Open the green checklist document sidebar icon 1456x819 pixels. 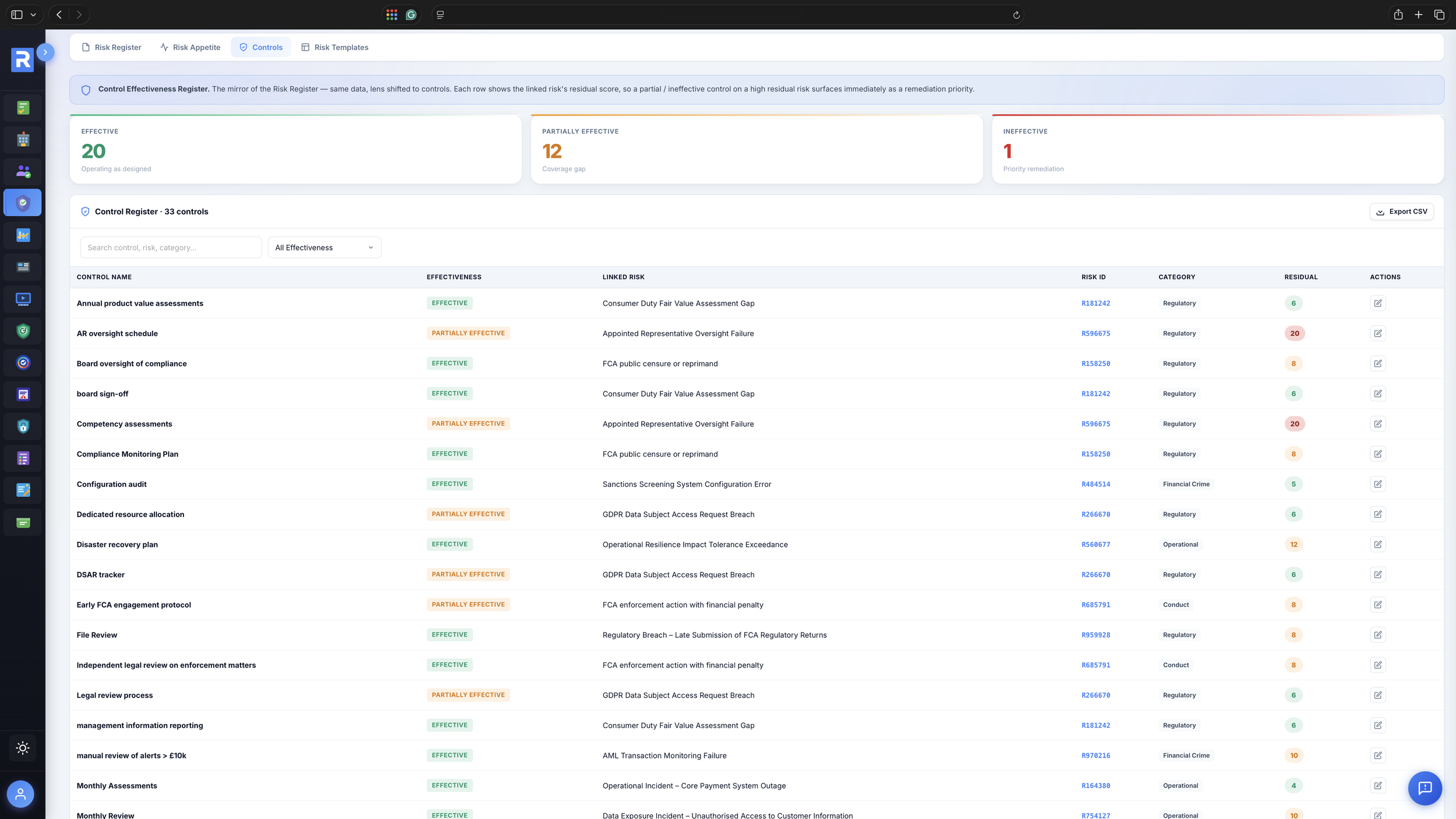(x=23, y=108)
